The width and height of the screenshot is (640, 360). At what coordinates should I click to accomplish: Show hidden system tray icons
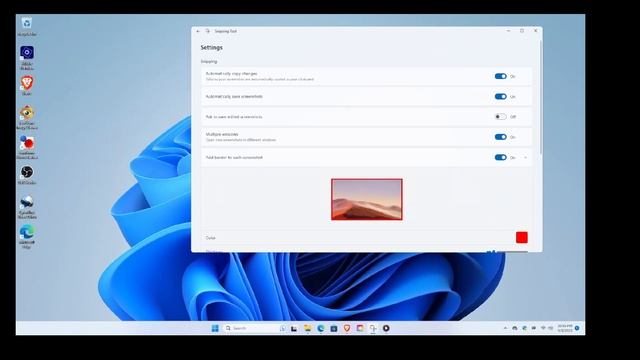[505, 328]
